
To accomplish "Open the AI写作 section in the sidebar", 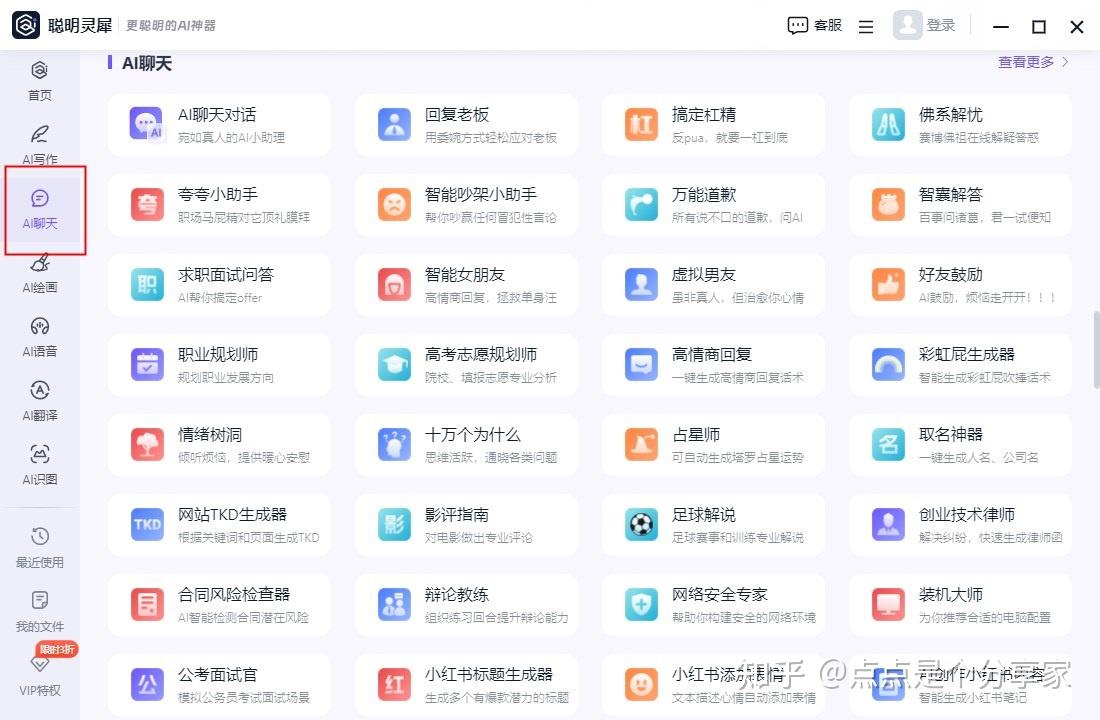I will pyautogui.click(x=38, y=143).
